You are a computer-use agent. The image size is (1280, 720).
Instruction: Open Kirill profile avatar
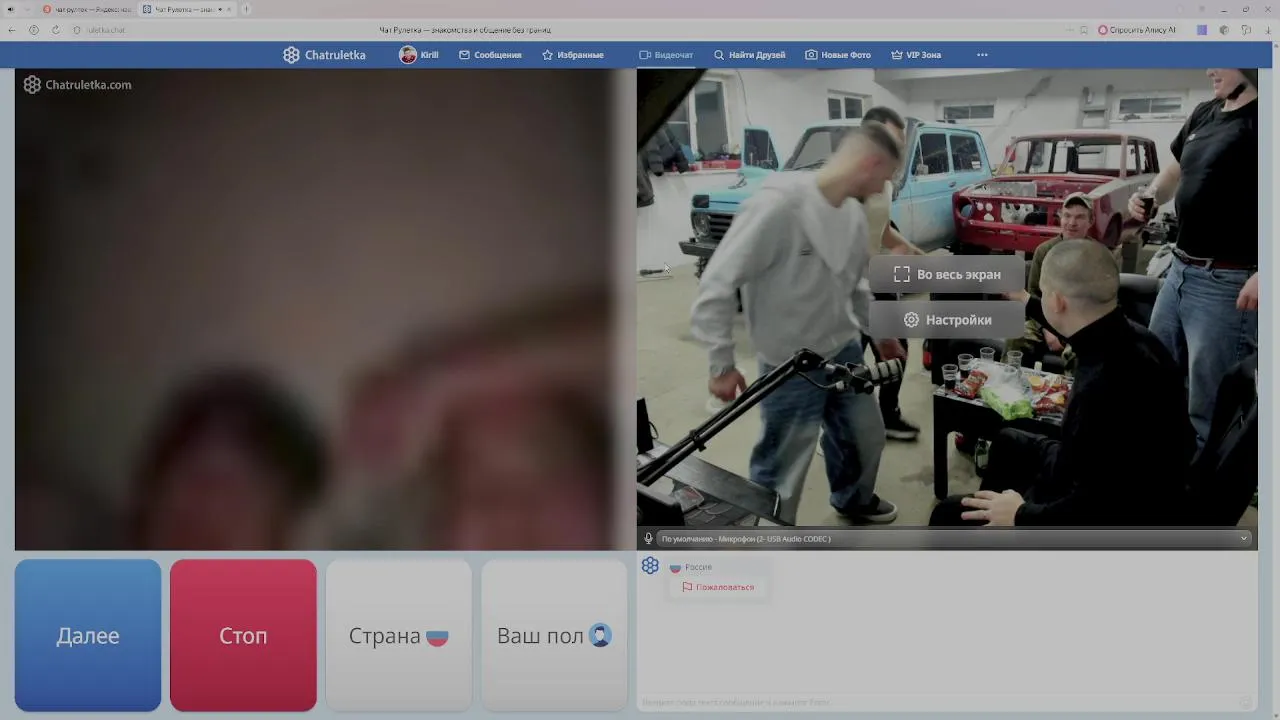click(x=408, y=55)
